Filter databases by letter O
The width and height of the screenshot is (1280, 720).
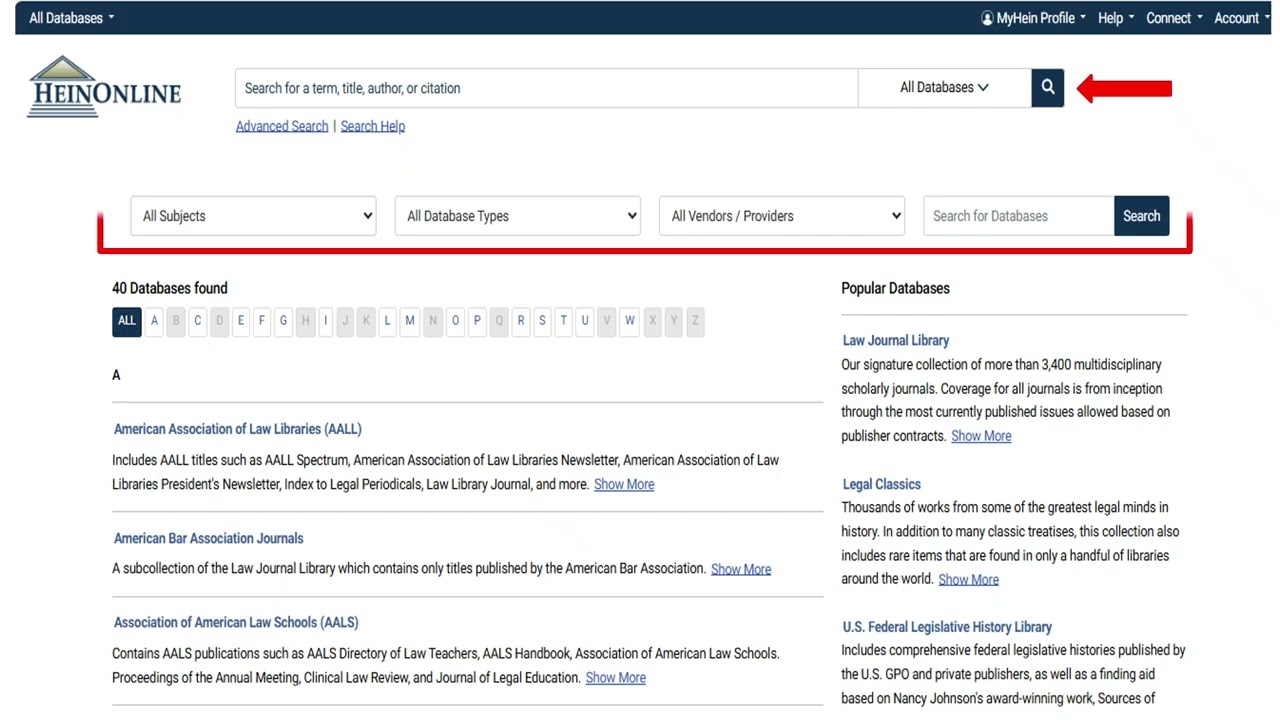(455, 321)
